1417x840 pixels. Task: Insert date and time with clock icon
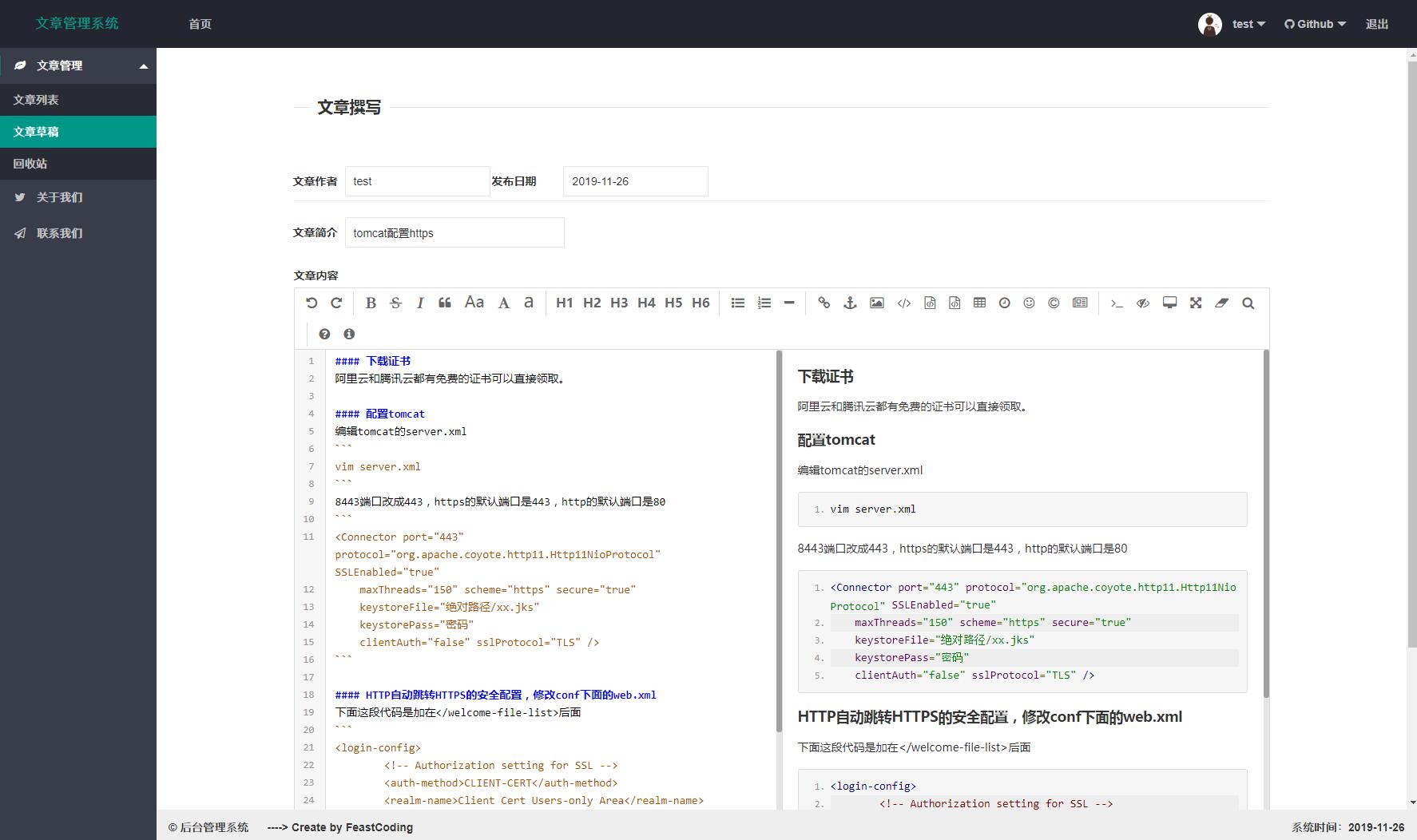pos(1005,303)
